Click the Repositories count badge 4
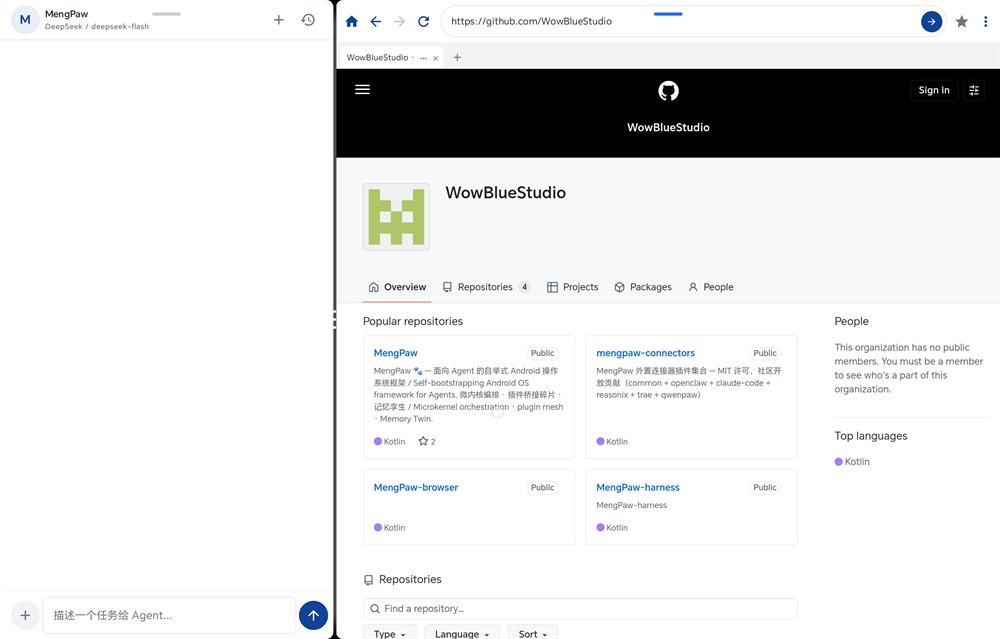Image resolution: width=1000 pixels, height=639 pixels. point(524,287)
